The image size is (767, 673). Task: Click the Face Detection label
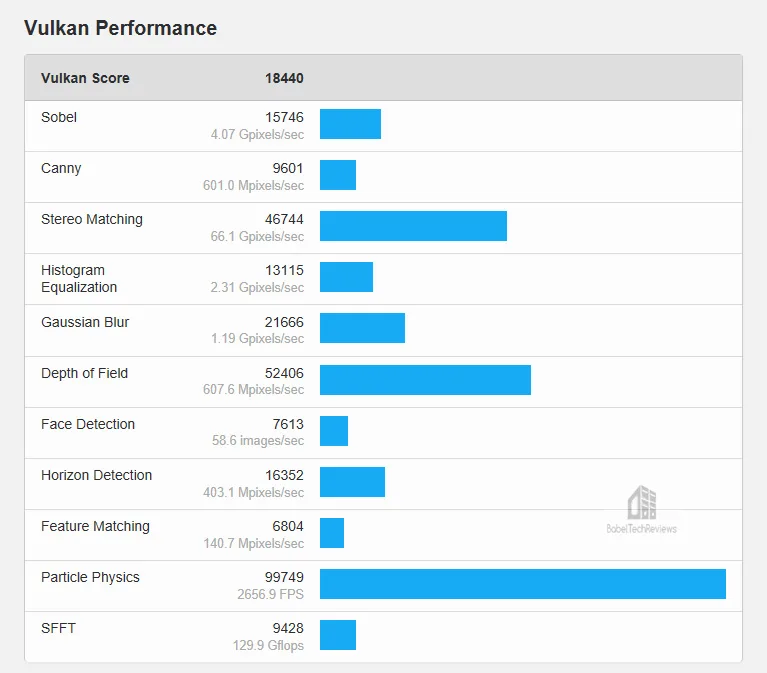pyautogui.click(x=88, y=424)
